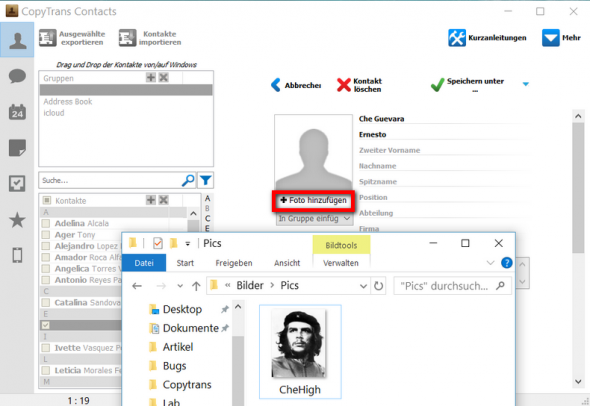The width and height of the screenshot is (590, 406).
Task: Check the Angelica Torres contact checkbox
Action: click(x=46, y=269)
